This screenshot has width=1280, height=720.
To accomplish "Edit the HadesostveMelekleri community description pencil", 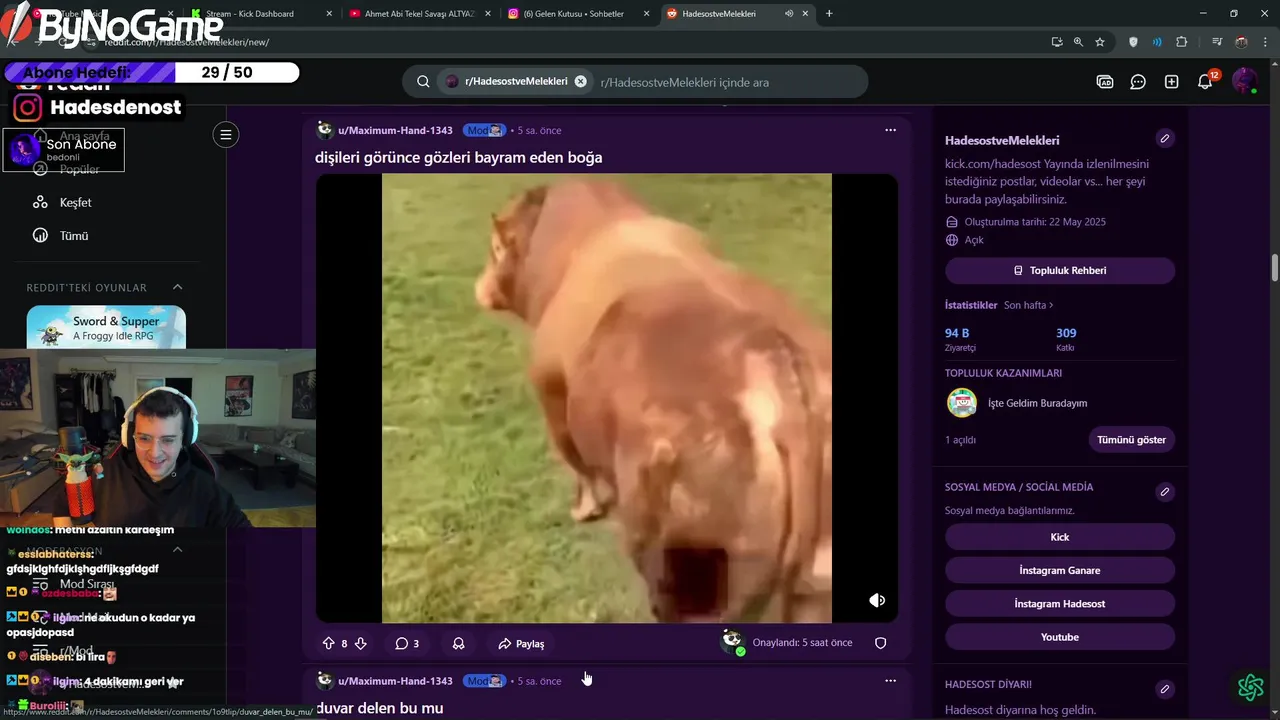I will click(x=1165, y=139).
